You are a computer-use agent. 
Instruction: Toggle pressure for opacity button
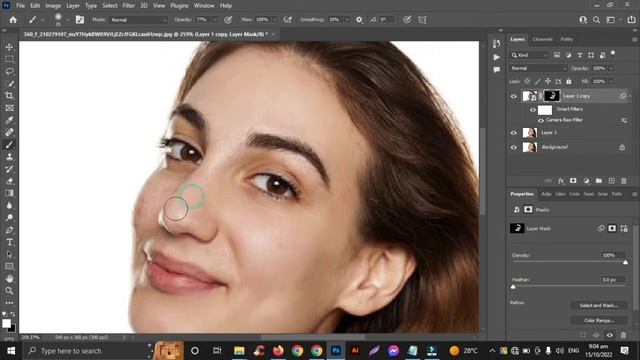pos(228,20)
